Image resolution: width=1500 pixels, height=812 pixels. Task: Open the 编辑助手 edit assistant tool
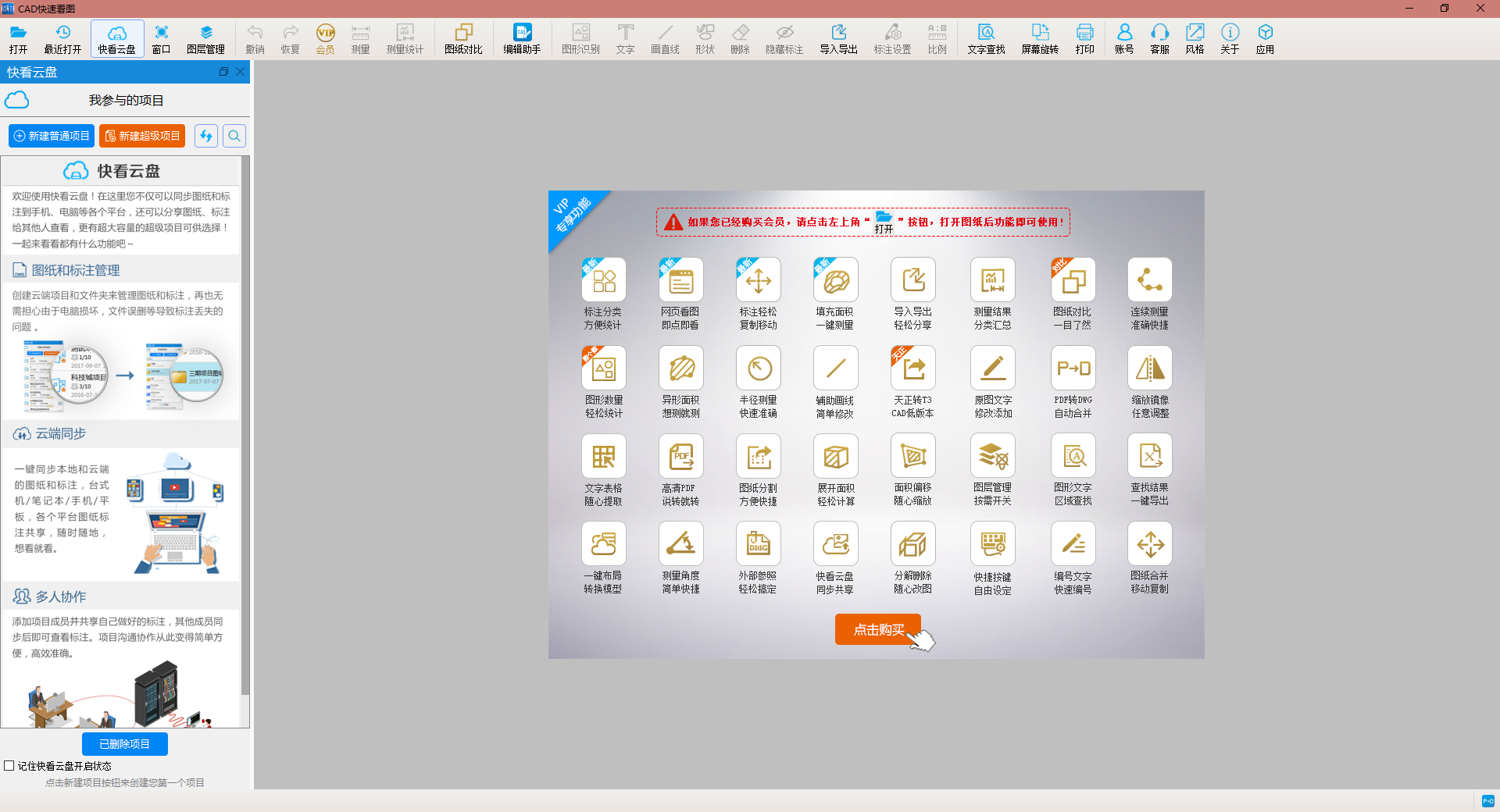522,38
